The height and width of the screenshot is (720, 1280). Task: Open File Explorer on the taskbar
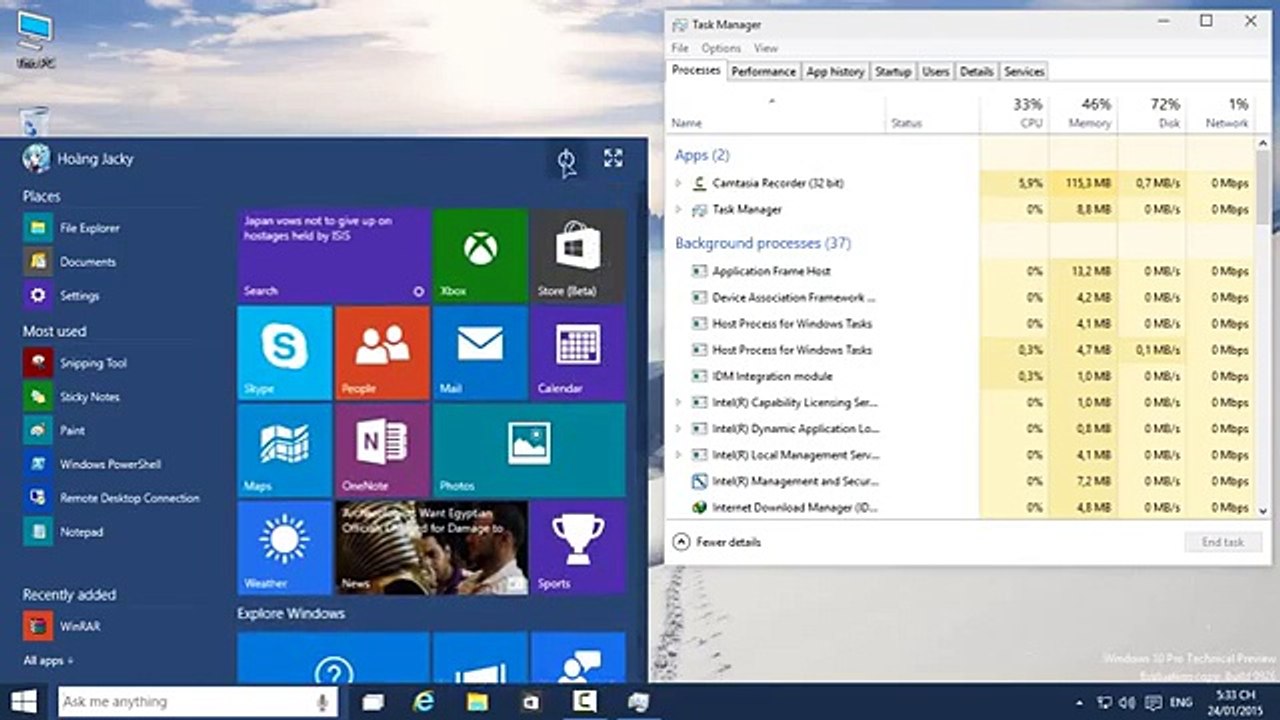point(478,702)
